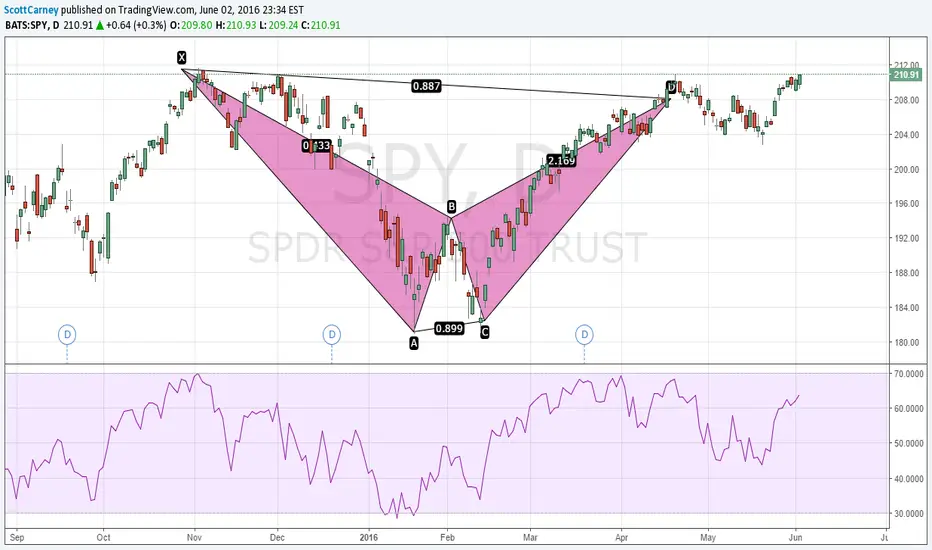Click the 30.0000 RSI axis label
932x550 pixels.
(909, 514)
